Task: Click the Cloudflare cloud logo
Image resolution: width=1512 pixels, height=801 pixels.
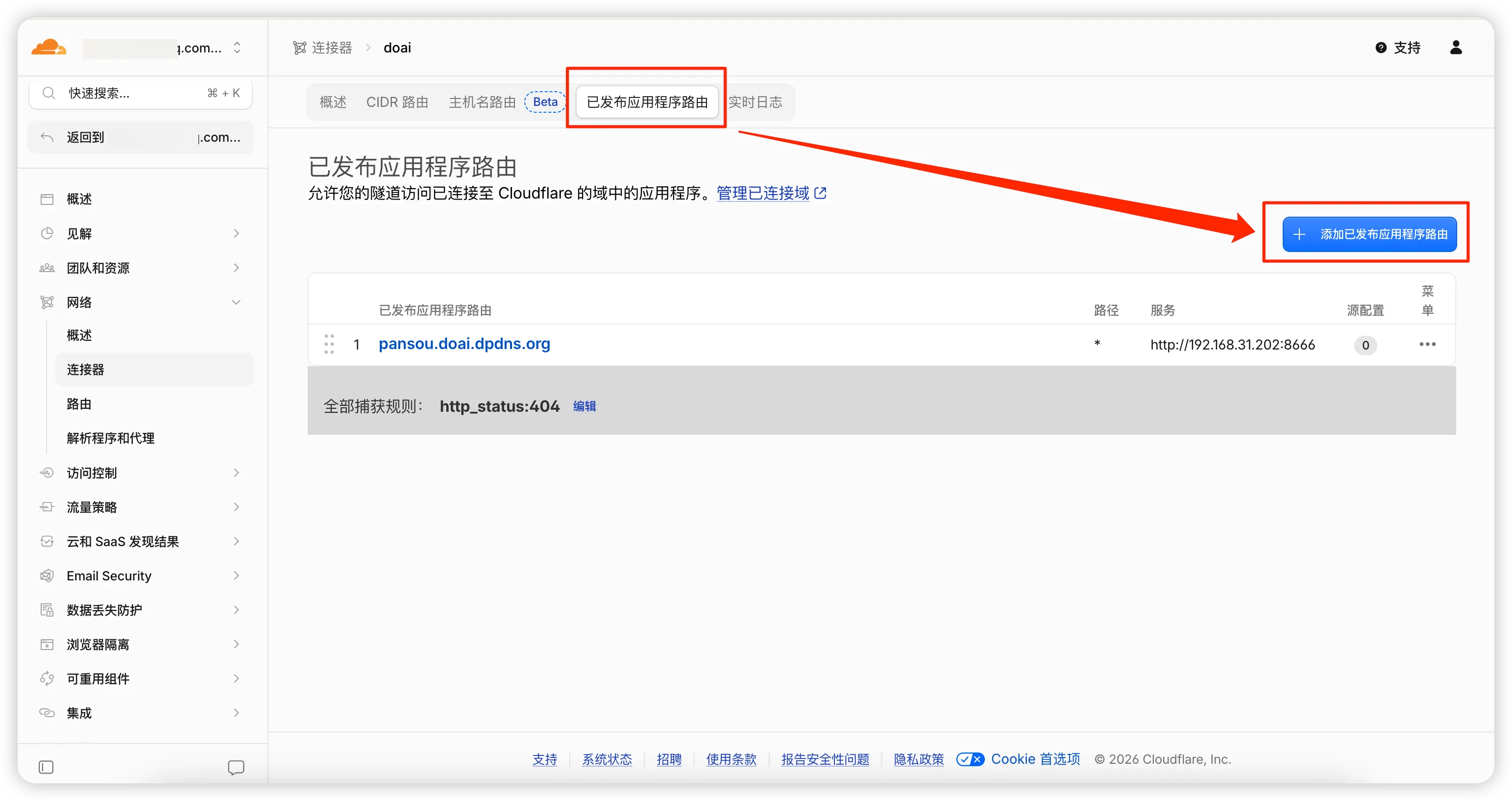Action: (x=49, y=47)
